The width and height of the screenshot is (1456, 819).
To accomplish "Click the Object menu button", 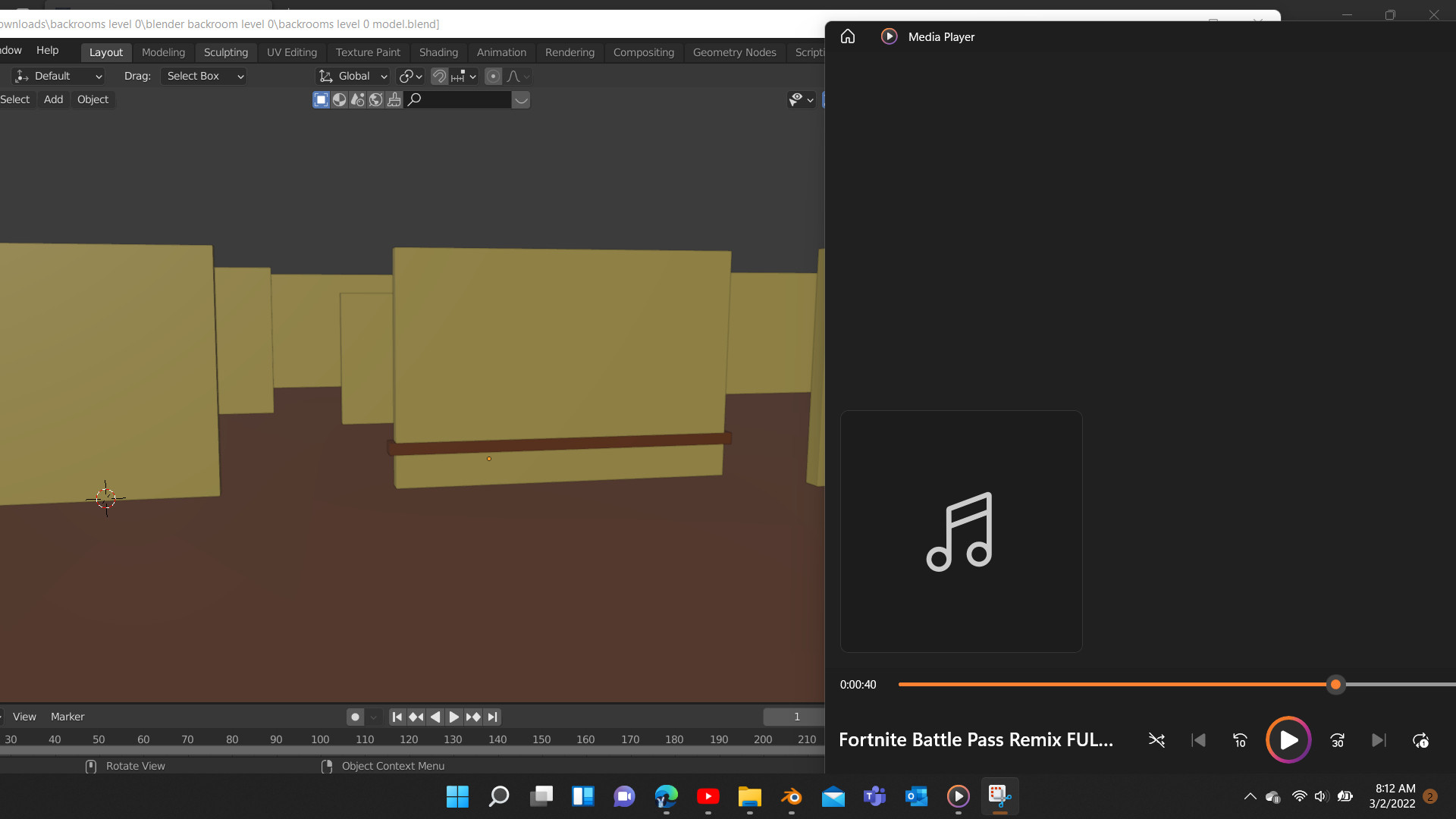I will [x=93, y=99].
